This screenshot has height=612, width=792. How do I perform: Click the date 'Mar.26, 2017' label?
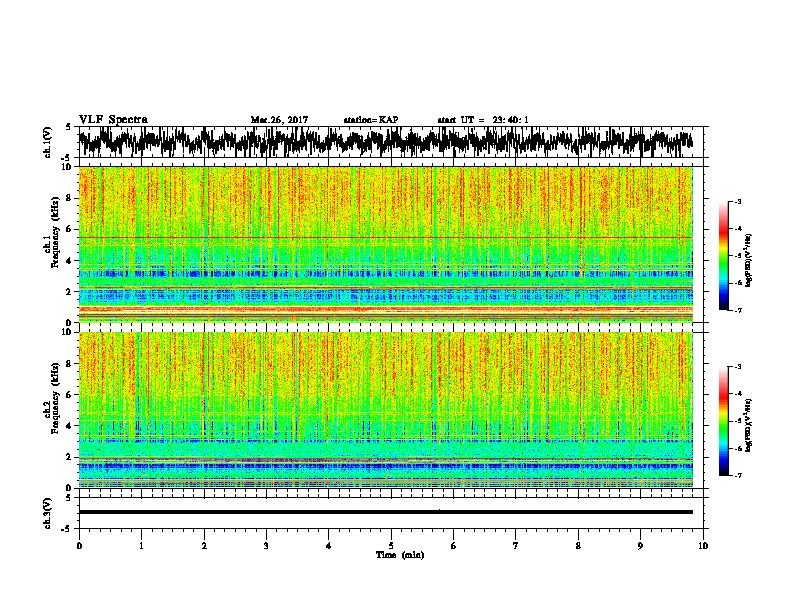[279, 120]
